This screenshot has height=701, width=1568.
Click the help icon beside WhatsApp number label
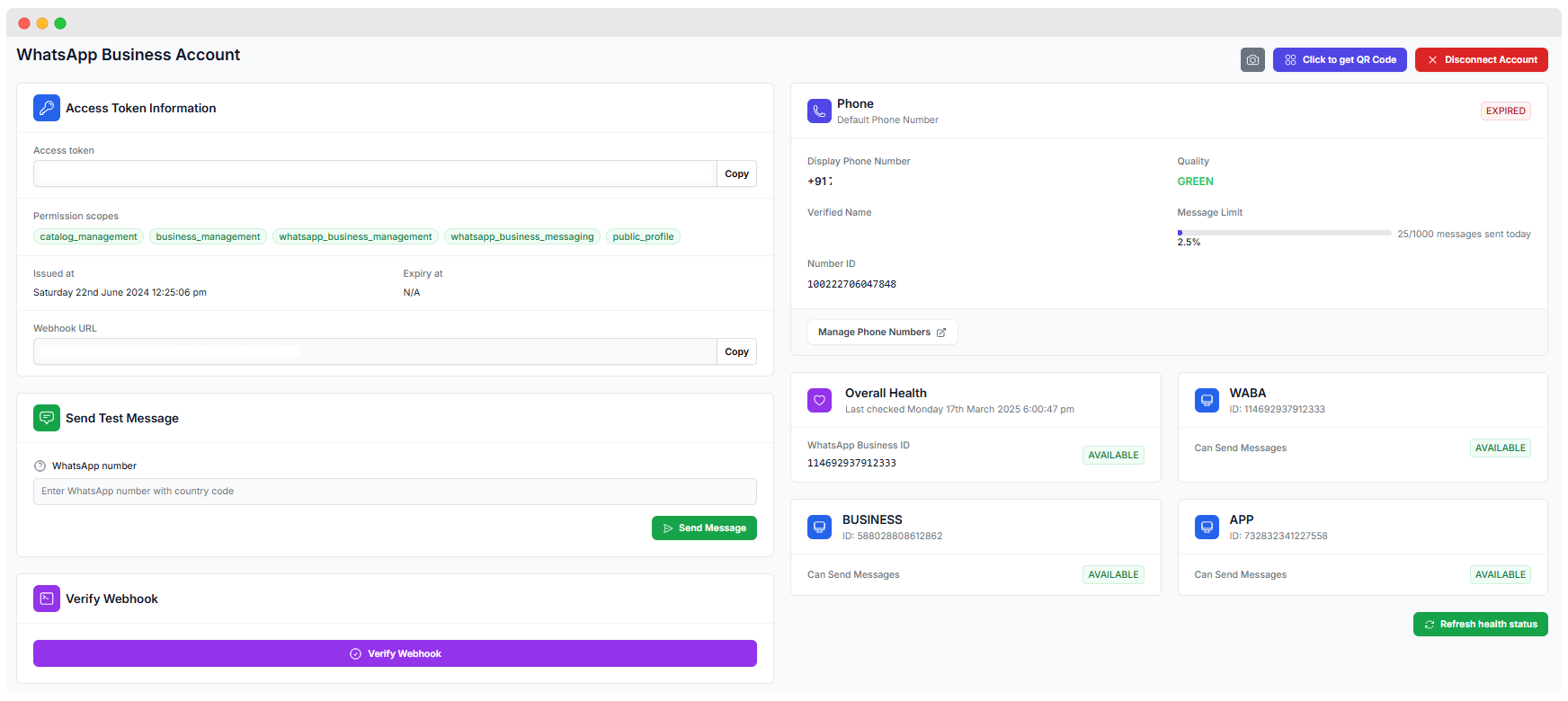pyautogui.click(x=40, y=466)
